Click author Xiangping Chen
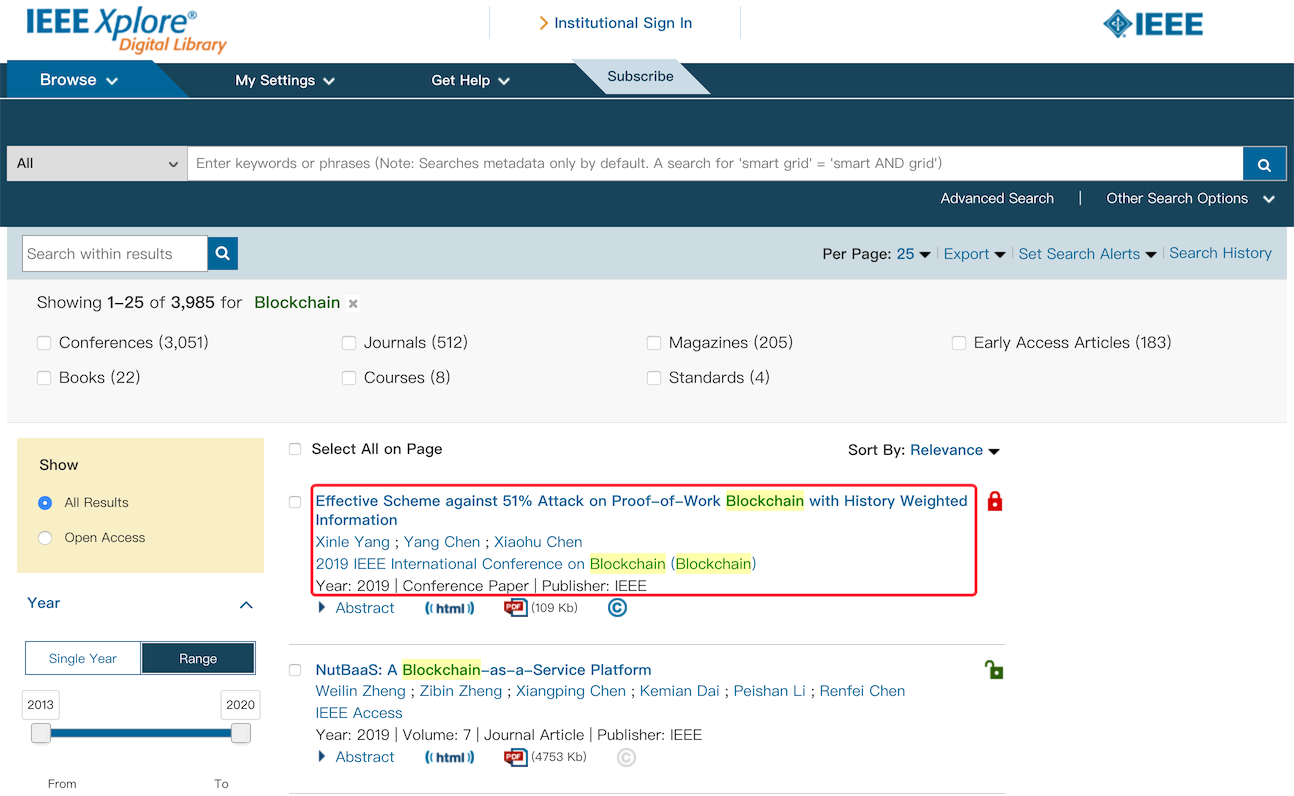The height and width of the screenshot is (796, 1294). 571,691
